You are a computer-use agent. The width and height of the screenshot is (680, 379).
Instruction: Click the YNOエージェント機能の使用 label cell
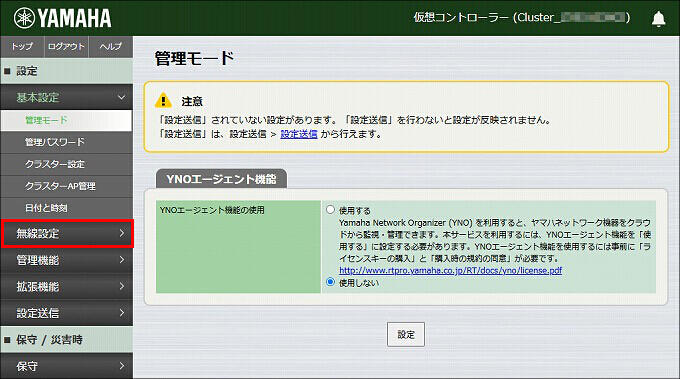[x=238, y=246]
